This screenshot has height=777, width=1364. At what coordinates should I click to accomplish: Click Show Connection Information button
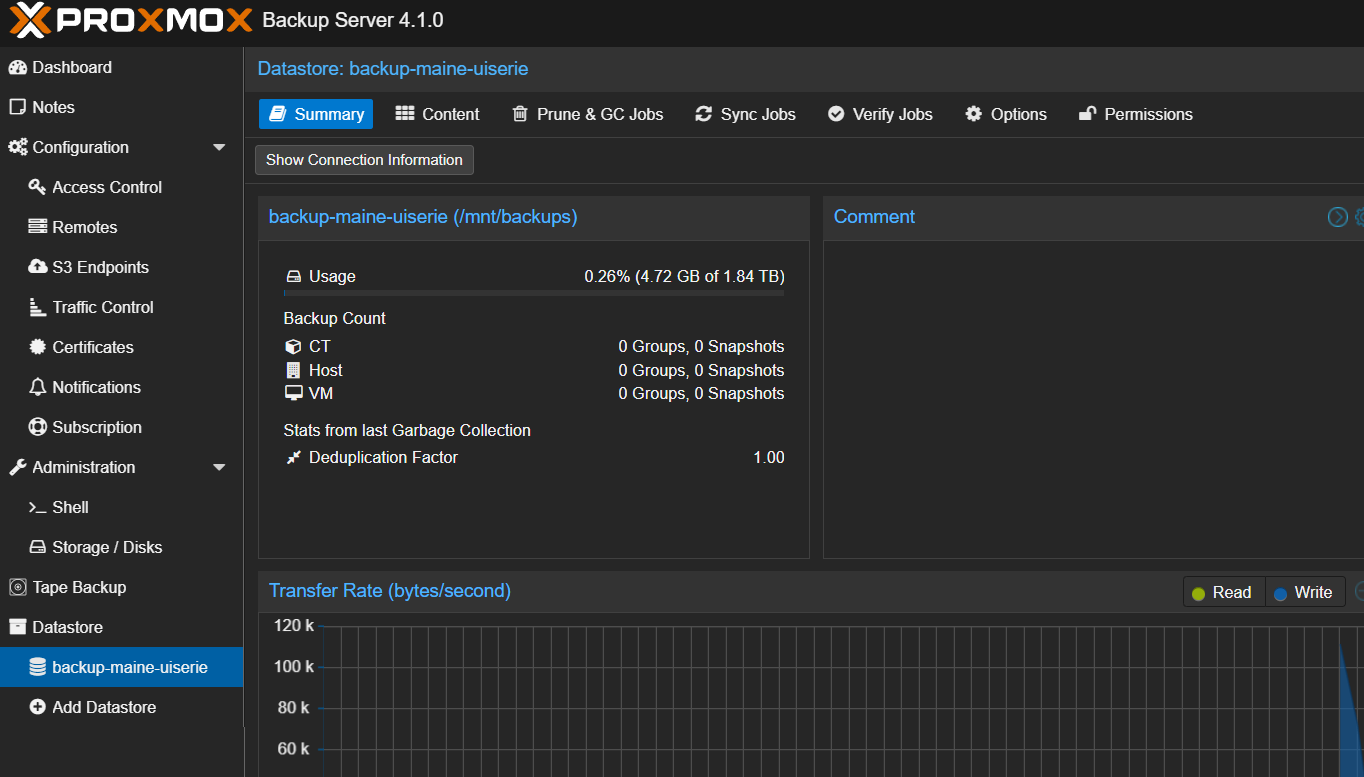click(364, 160)
